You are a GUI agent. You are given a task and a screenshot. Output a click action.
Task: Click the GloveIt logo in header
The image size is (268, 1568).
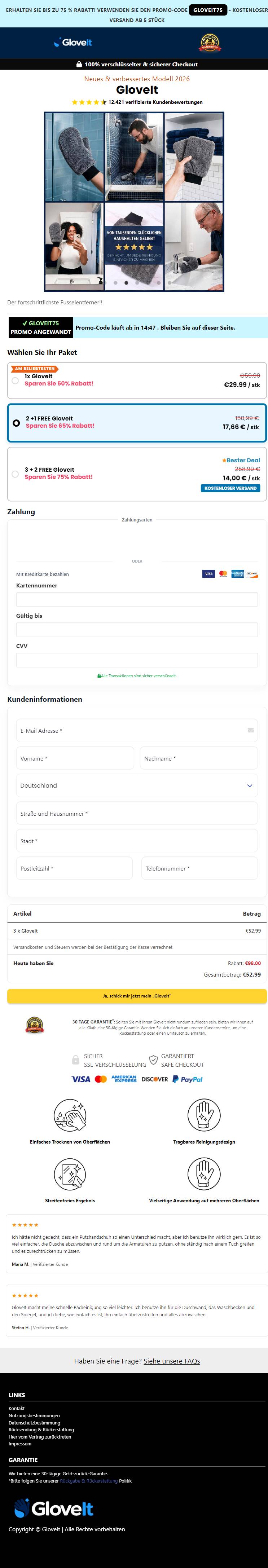tap(73, 43)
